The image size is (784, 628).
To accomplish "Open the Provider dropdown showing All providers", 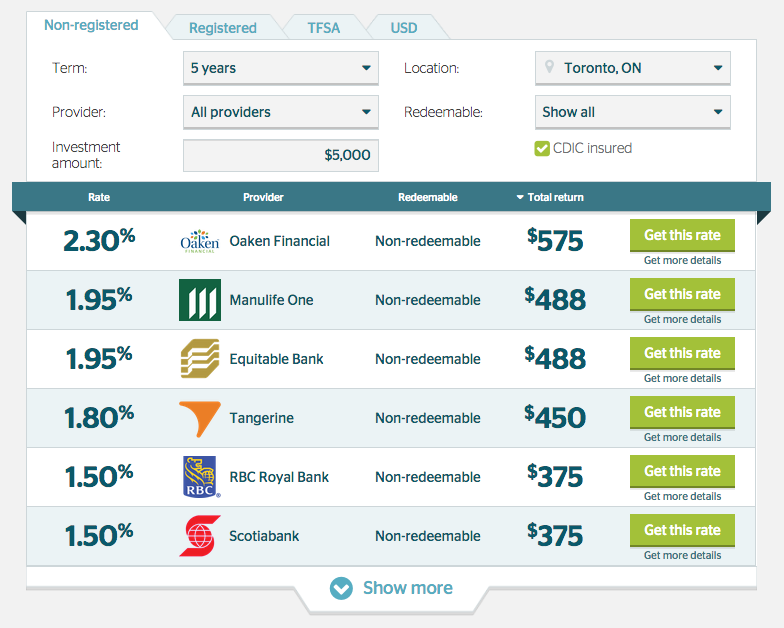I will click(280, 112).
